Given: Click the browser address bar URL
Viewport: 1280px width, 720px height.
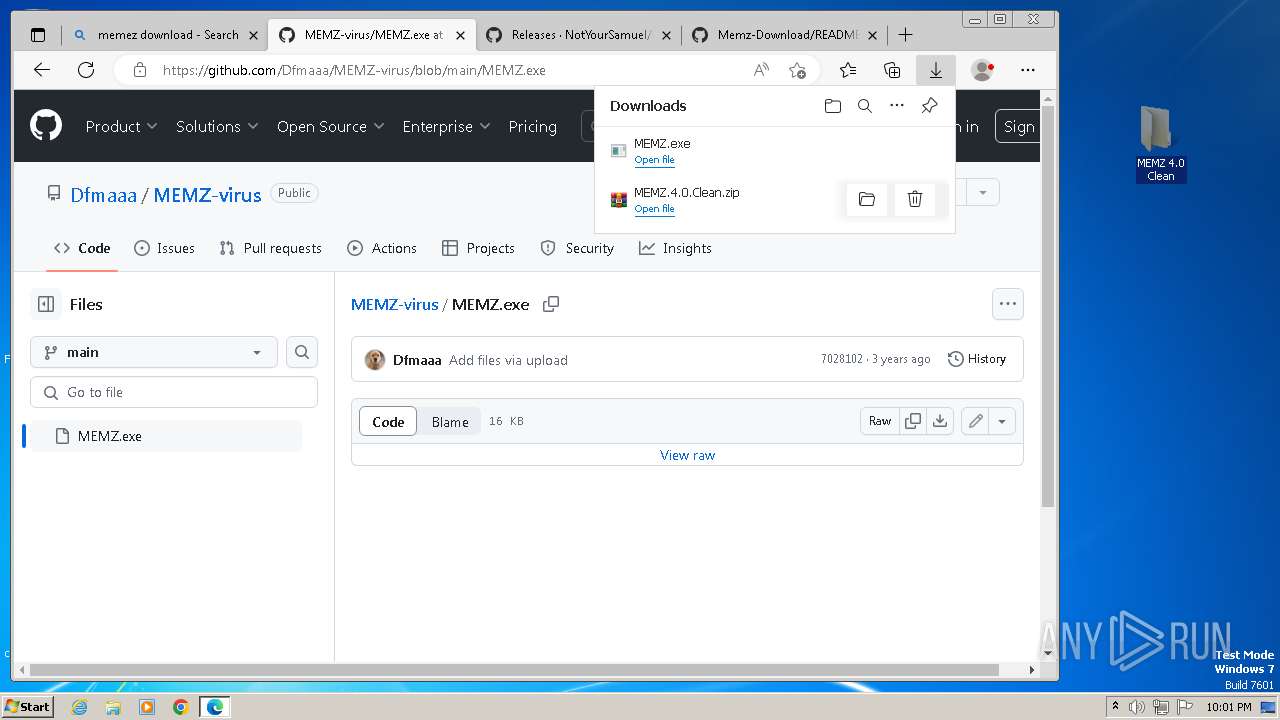Looking at the screenshot, I should 354,70.
